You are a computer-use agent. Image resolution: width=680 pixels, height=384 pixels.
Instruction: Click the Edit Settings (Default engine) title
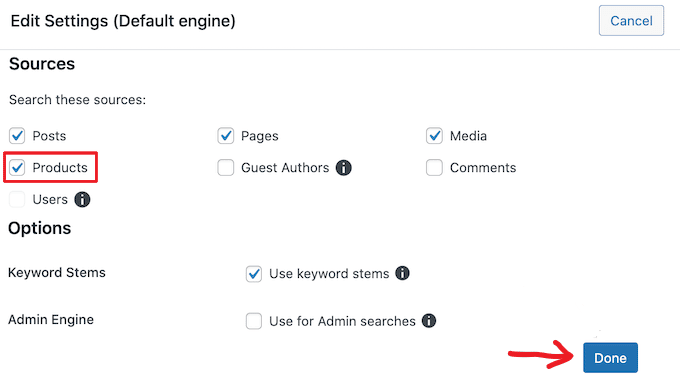(x=123, y=21)
